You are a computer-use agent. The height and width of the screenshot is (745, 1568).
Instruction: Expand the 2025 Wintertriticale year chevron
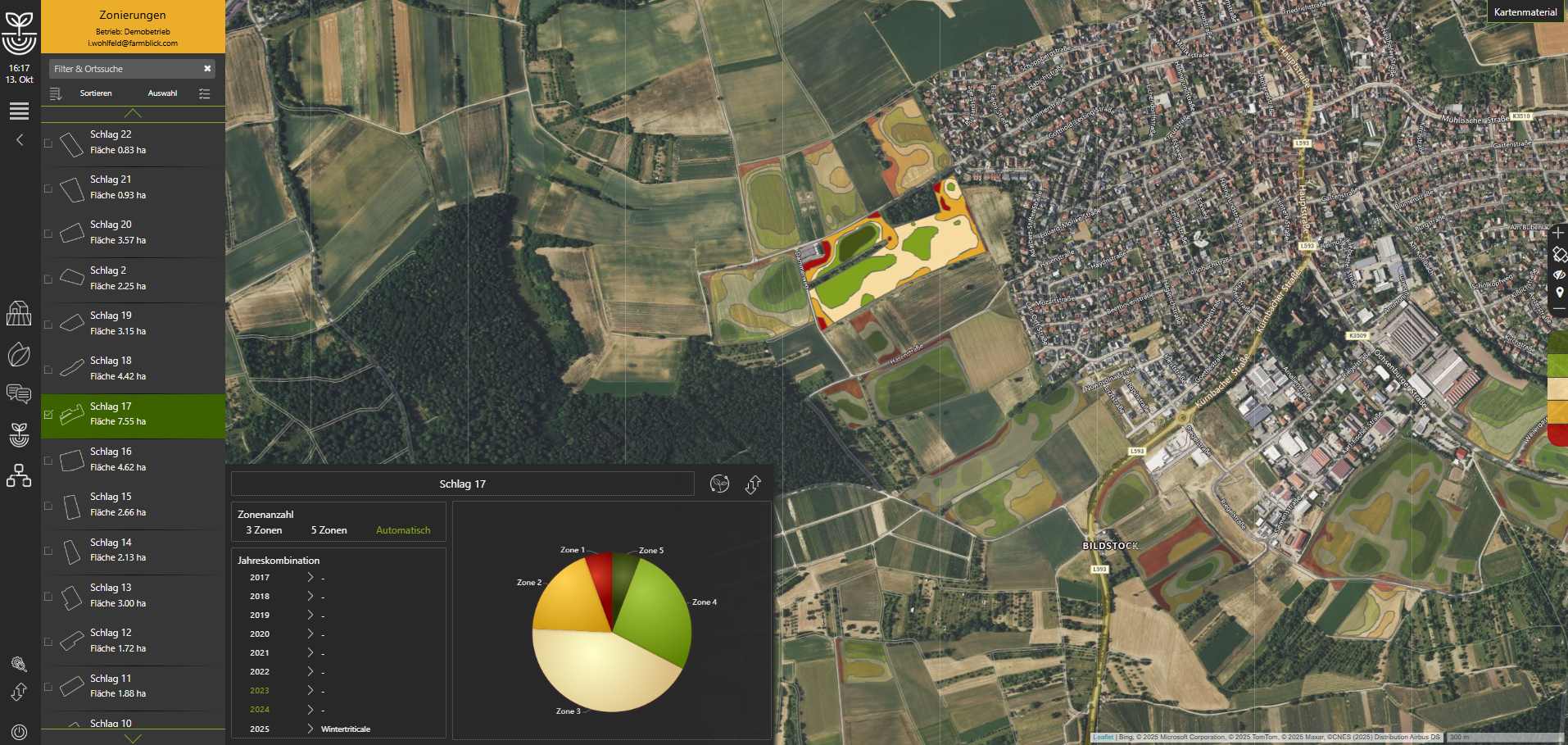pos(310,729)
